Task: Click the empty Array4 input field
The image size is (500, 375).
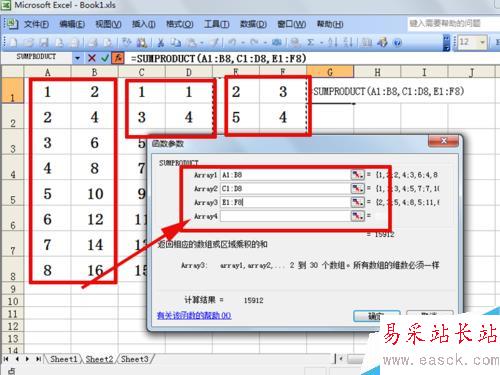Action: tap(285, 216)
